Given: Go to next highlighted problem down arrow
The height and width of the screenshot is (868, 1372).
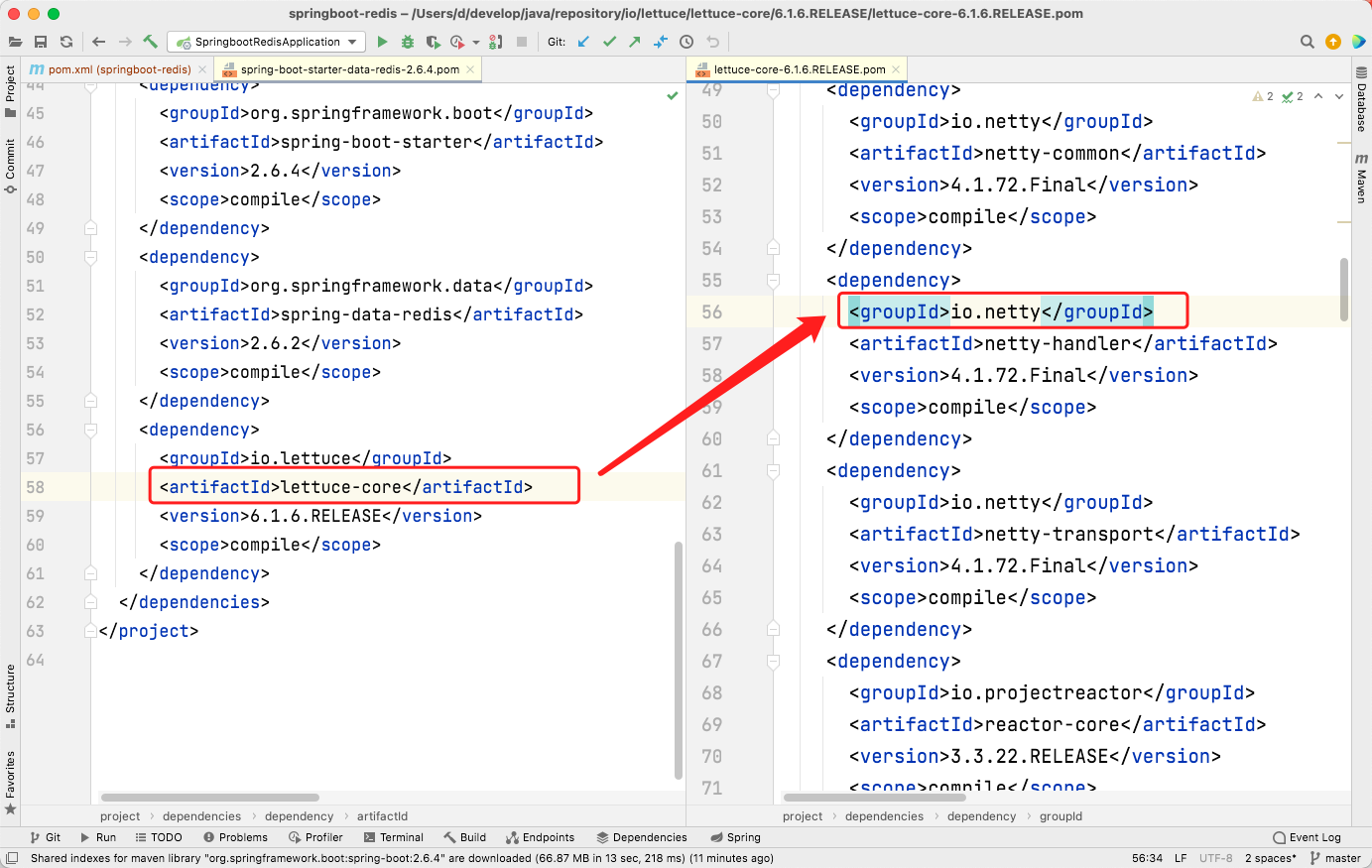Looking at the screenshot, I should [x=1338, y=96].
